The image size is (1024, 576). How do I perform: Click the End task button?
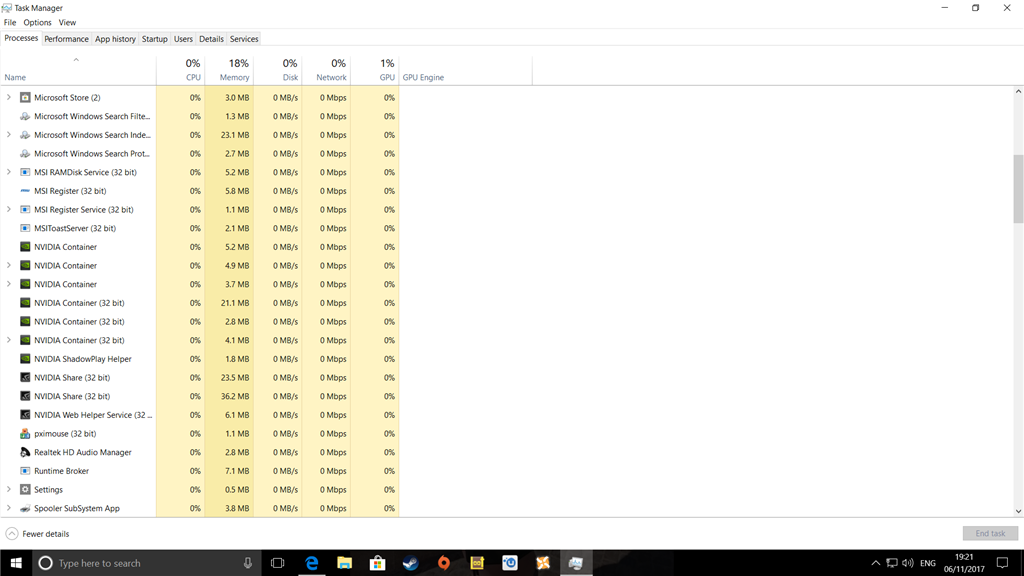tap(990, 534)
